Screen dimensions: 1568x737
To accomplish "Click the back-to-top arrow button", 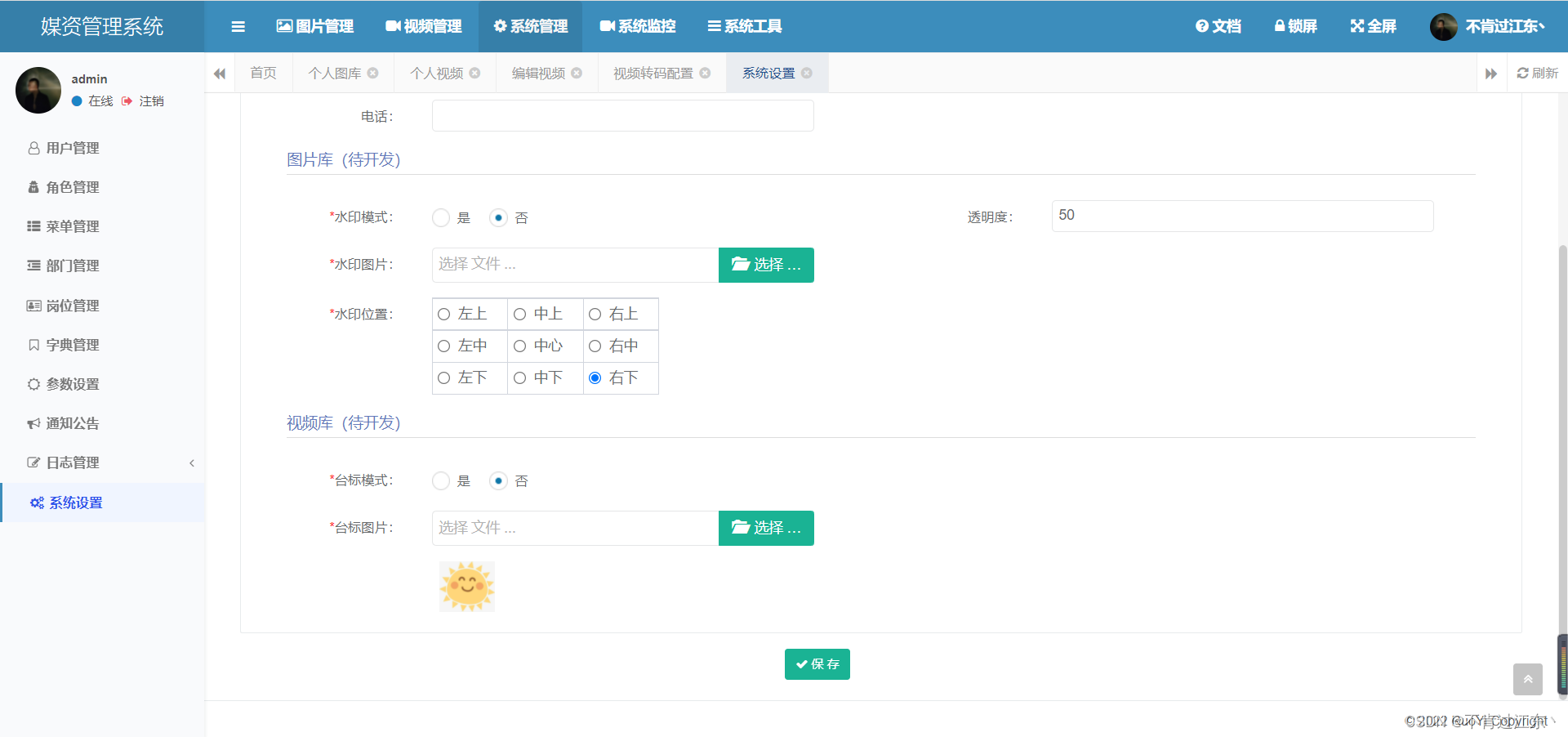I will click(1528, 679).
